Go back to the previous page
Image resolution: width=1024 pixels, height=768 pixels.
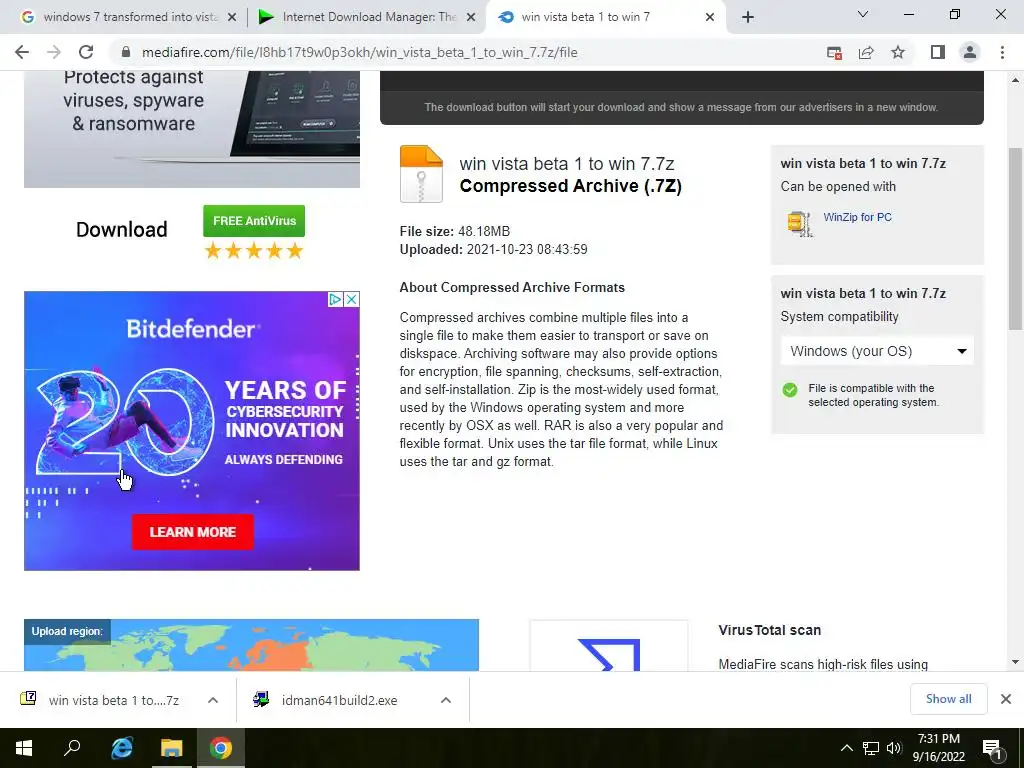click(x=22, y=52)
